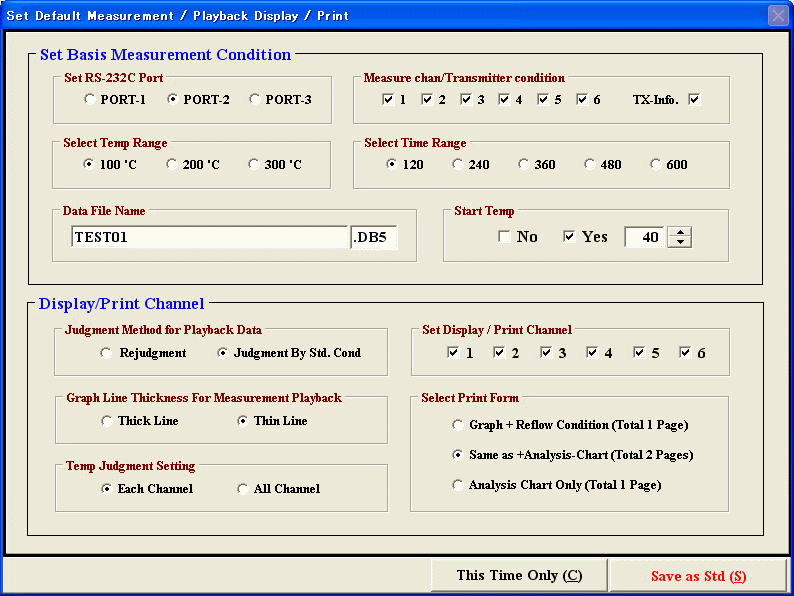Screen dimensions: 794x596
Task: Select 240 time range
Action: pyautogui.click(x=457, y=164)
